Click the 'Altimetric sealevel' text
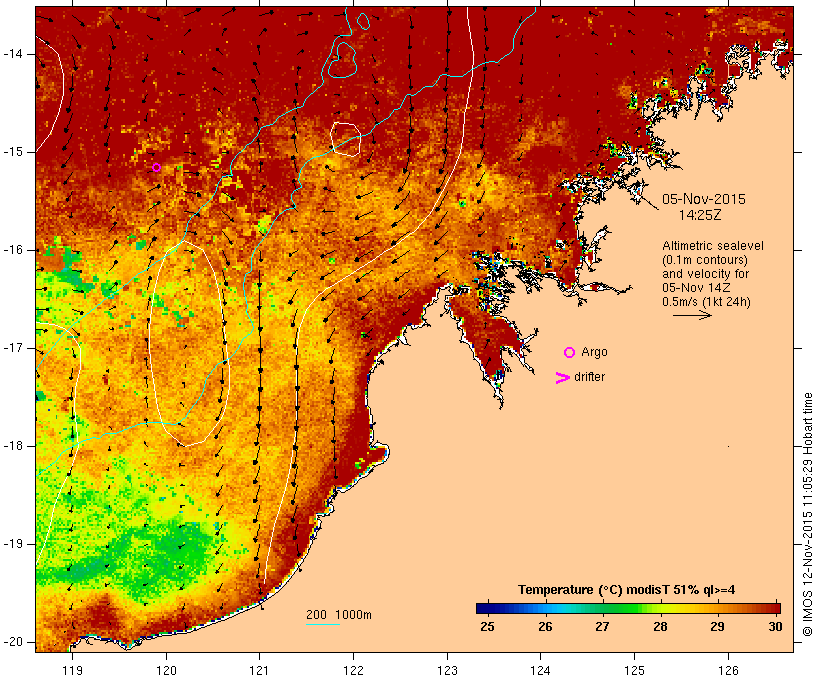Screen dimensions: 820x680 click(713, 246)
